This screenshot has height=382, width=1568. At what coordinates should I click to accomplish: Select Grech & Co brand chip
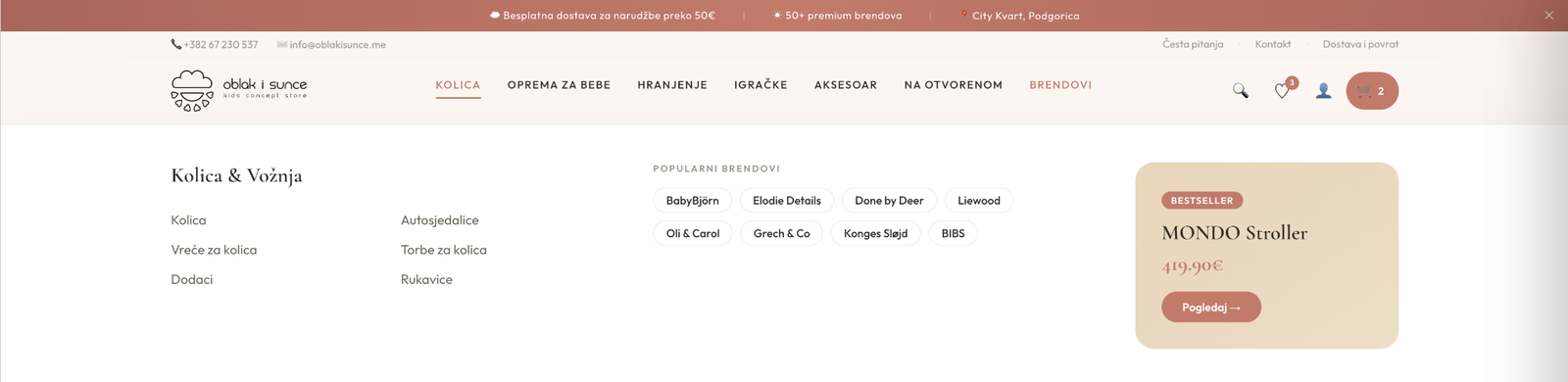point(781,233)
